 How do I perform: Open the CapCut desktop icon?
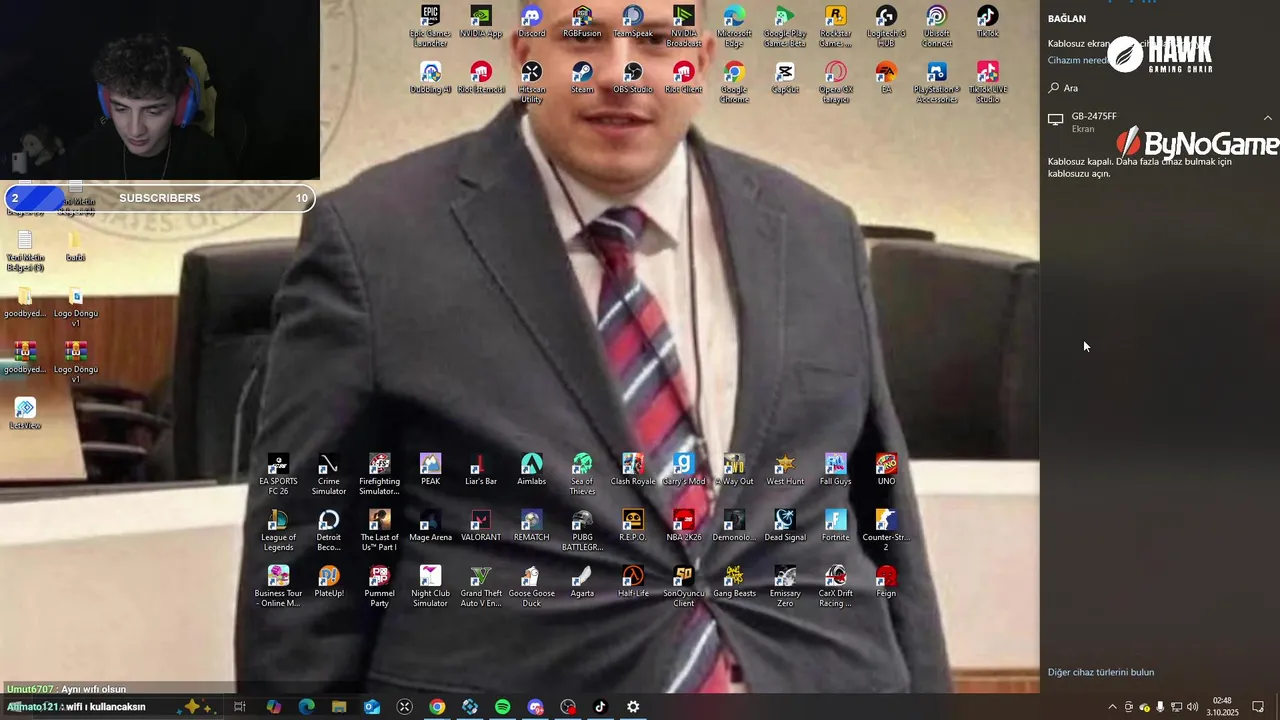pos(785,78)
